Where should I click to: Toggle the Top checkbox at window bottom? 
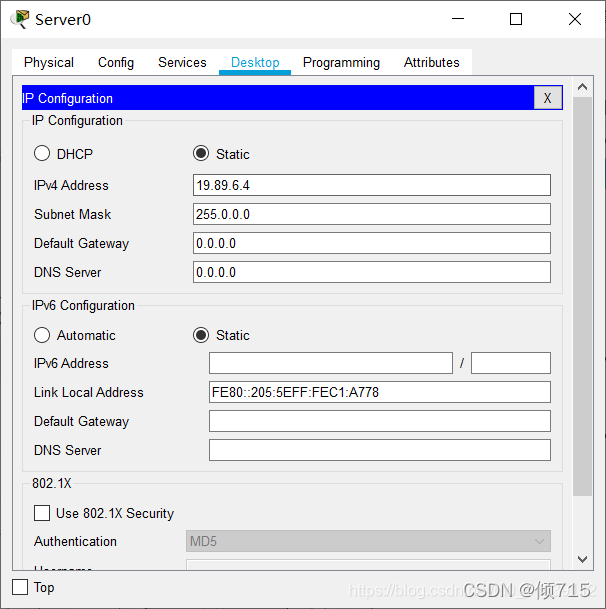pos(20,587)
